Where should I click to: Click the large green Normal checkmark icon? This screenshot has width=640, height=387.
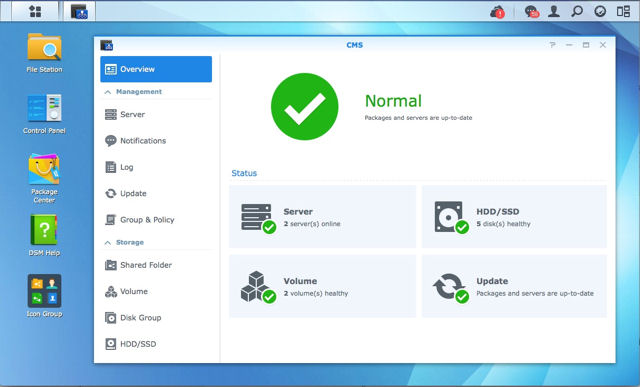304,107
